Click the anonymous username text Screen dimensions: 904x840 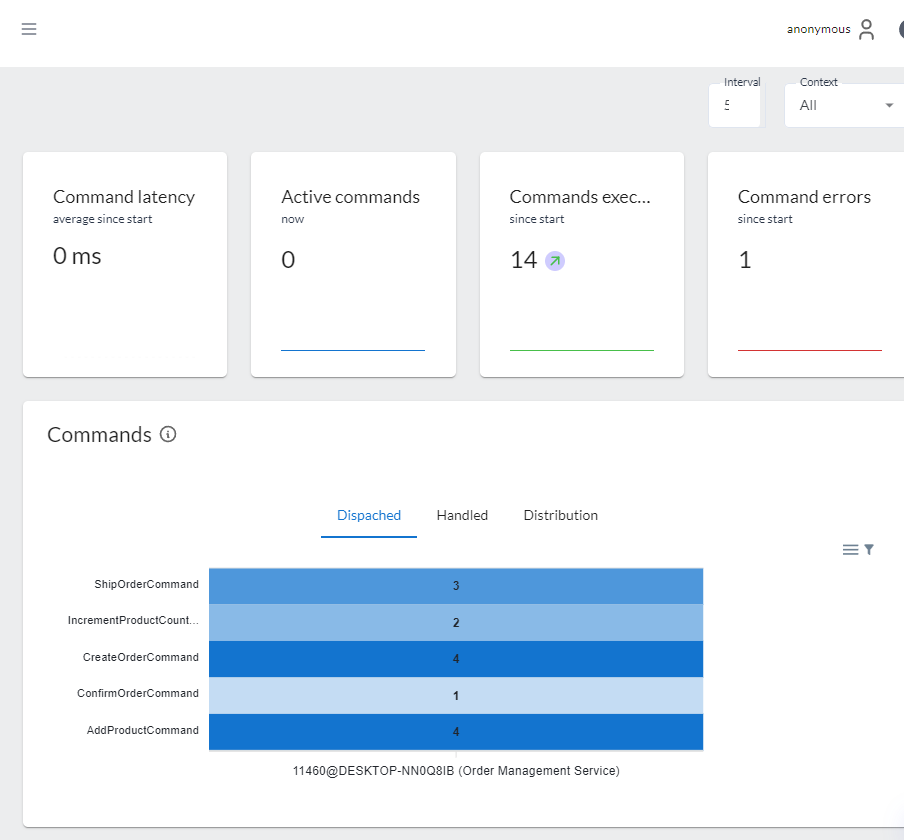819,29
